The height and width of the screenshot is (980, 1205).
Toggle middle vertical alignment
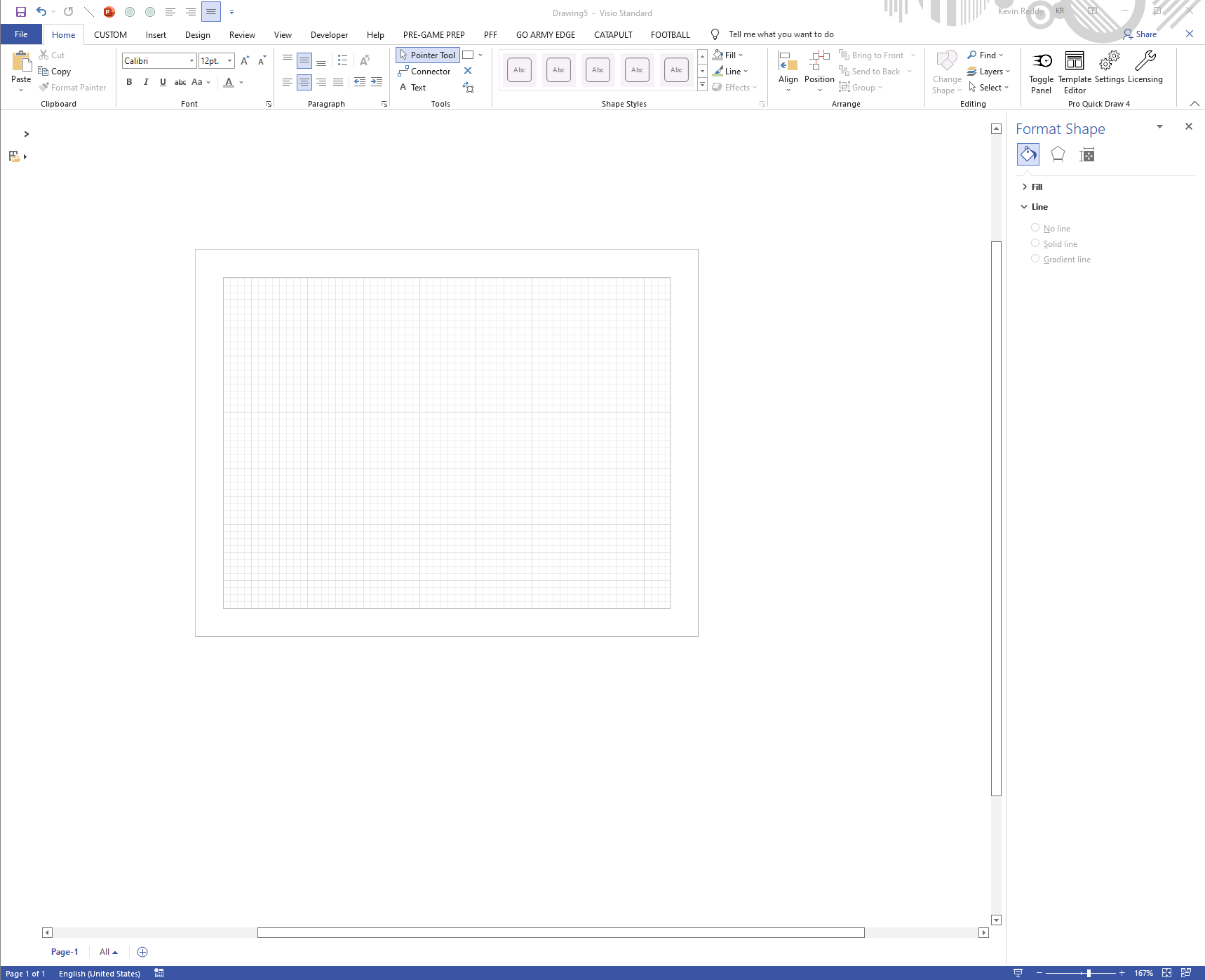(x=304, y=61)
